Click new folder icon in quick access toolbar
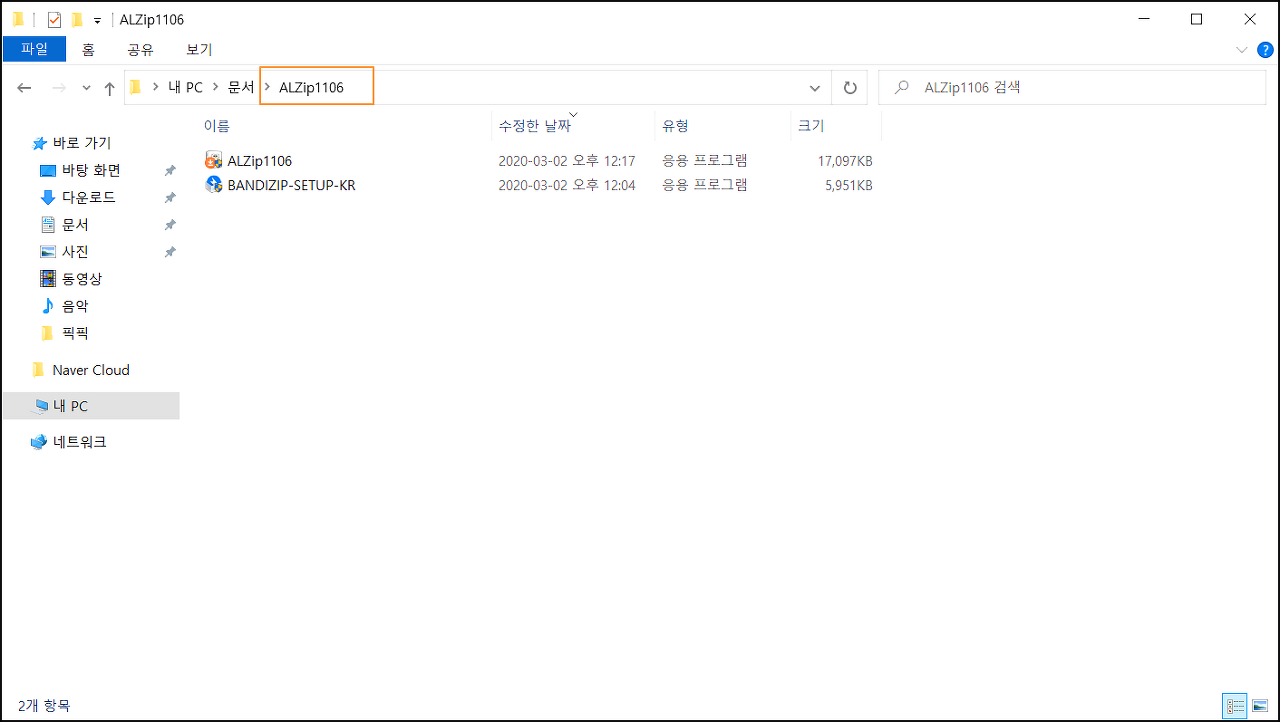This screenshot has width=1280, height=722. pyautogui.click(x=77, y=20)
